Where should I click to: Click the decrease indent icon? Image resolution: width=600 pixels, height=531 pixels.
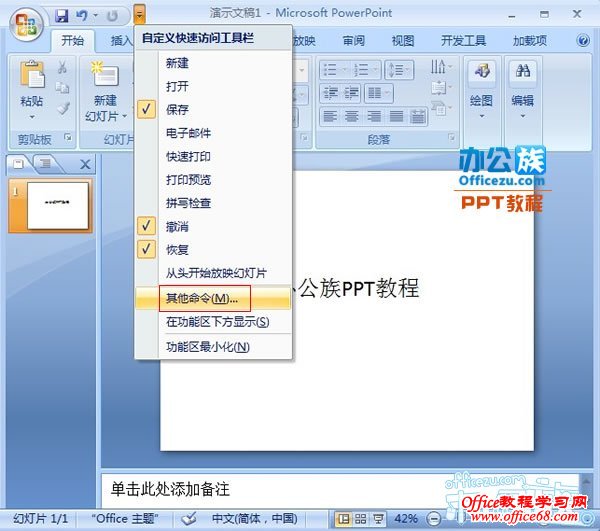point(330,93)
